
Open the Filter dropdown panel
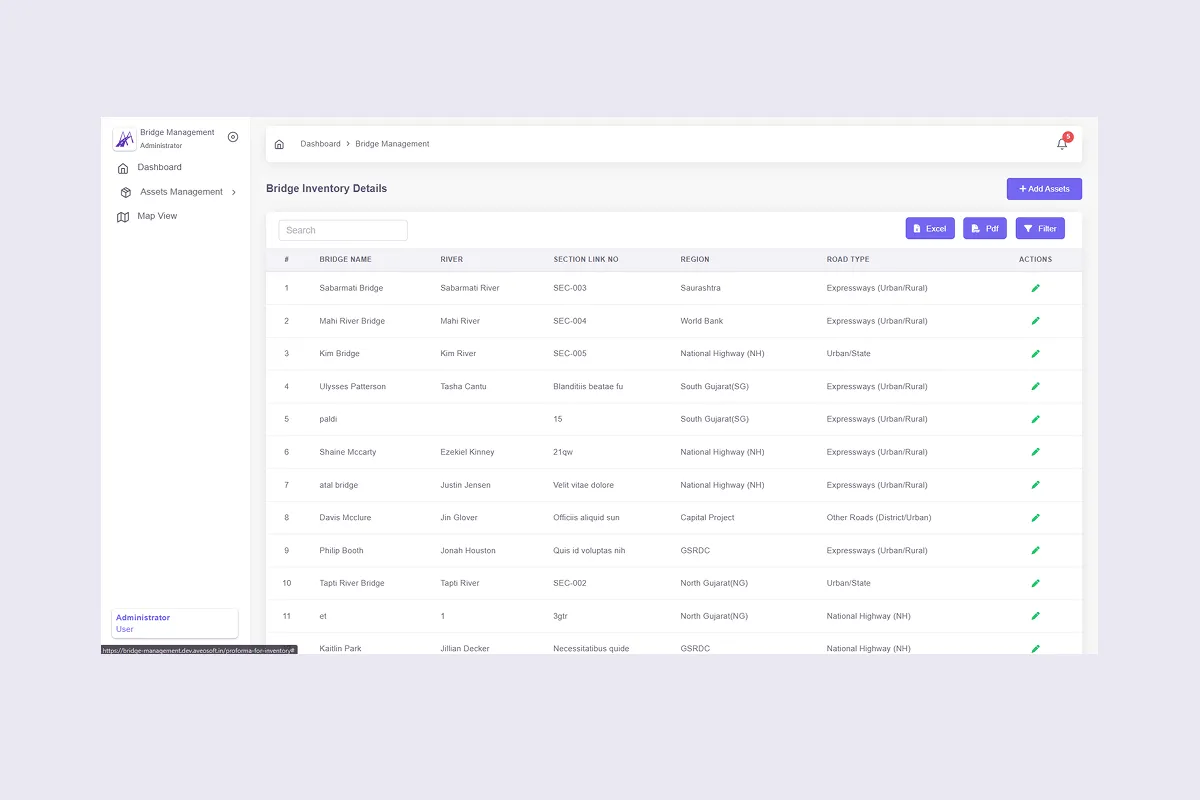tap(1040, 228)
